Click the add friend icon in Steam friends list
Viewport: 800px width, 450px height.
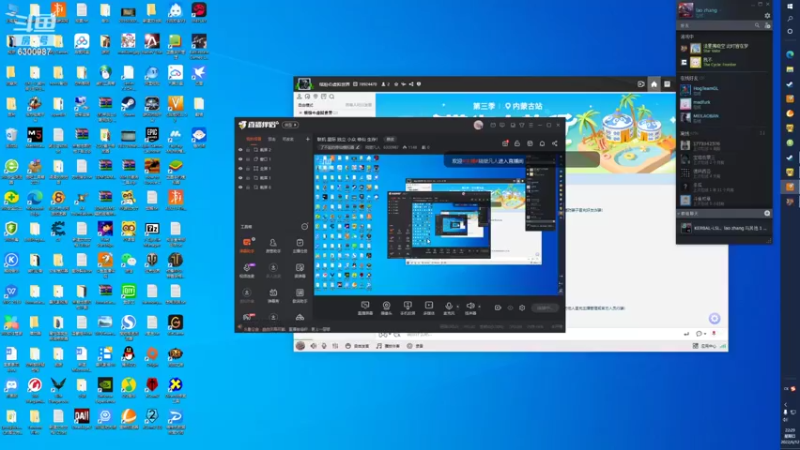click(x=767, y=26)
